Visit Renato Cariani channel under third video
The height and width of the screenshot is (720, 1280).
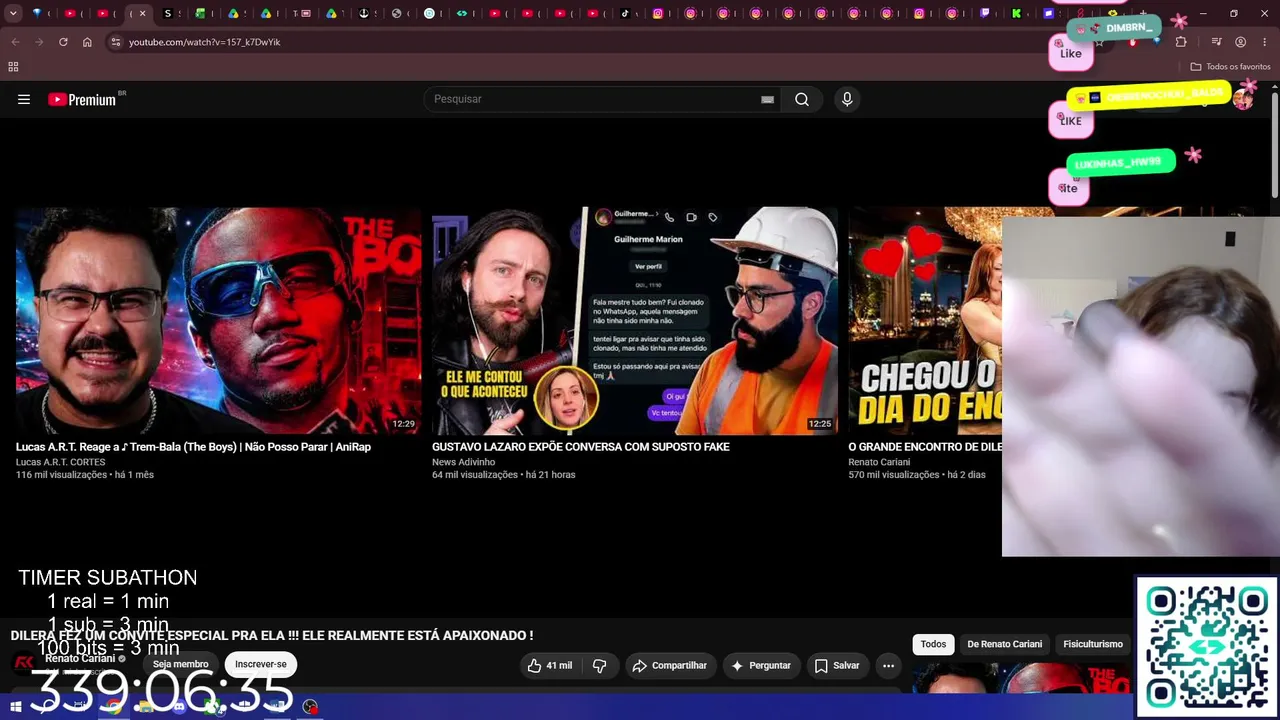[879, 462]
